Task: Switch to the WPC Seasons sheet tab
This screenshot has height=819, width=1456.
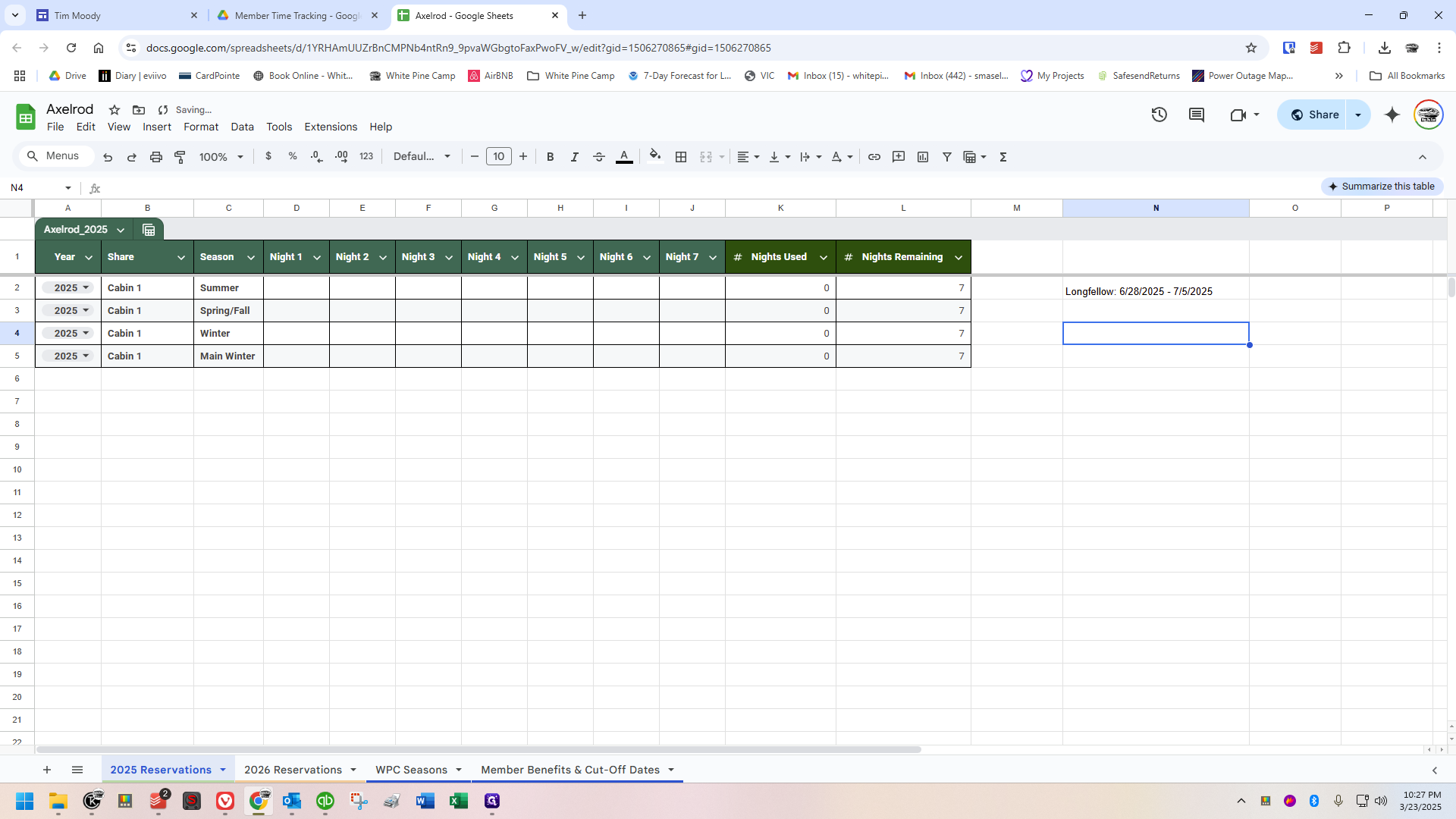Action: pos(411,770)
